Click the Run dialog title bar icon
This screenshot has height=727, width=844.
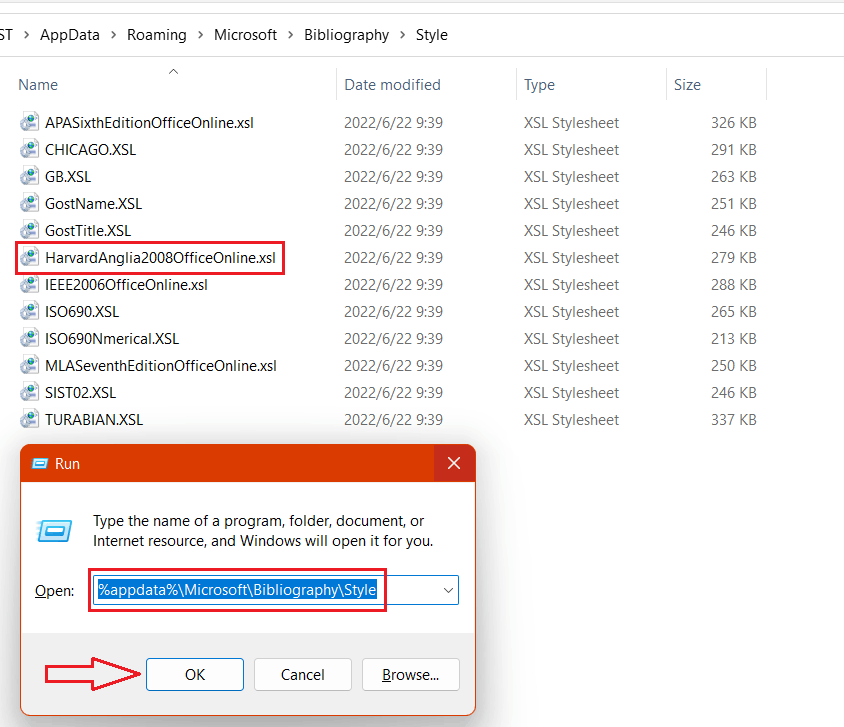click(x=40, y=463)
